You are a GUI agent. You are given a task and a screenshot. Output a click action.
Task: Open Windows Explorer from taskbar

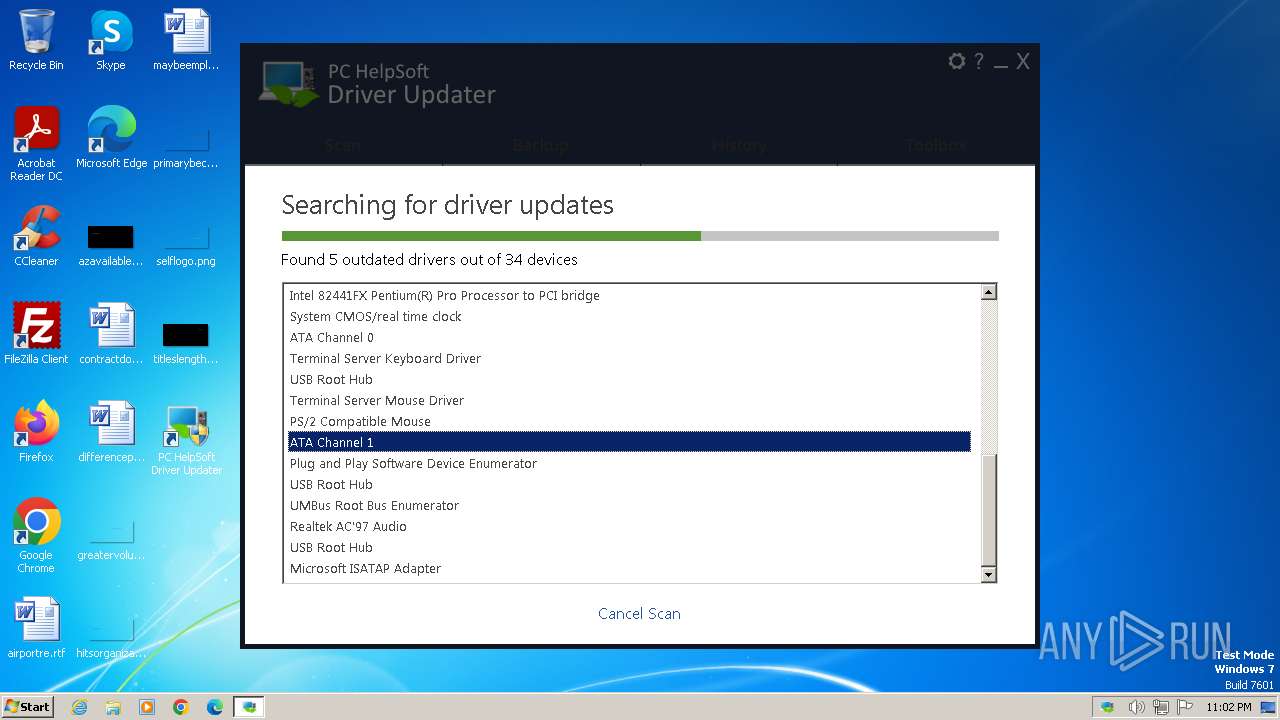(x=113, y=707)
